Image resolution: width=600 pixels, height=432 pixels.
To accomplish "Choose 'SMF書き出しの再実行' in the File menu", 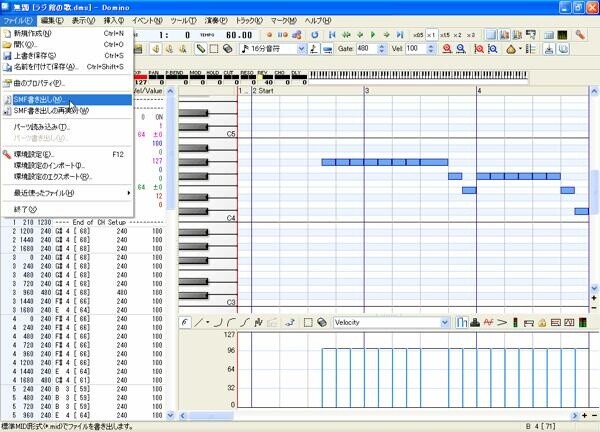I will pos(67,111).
